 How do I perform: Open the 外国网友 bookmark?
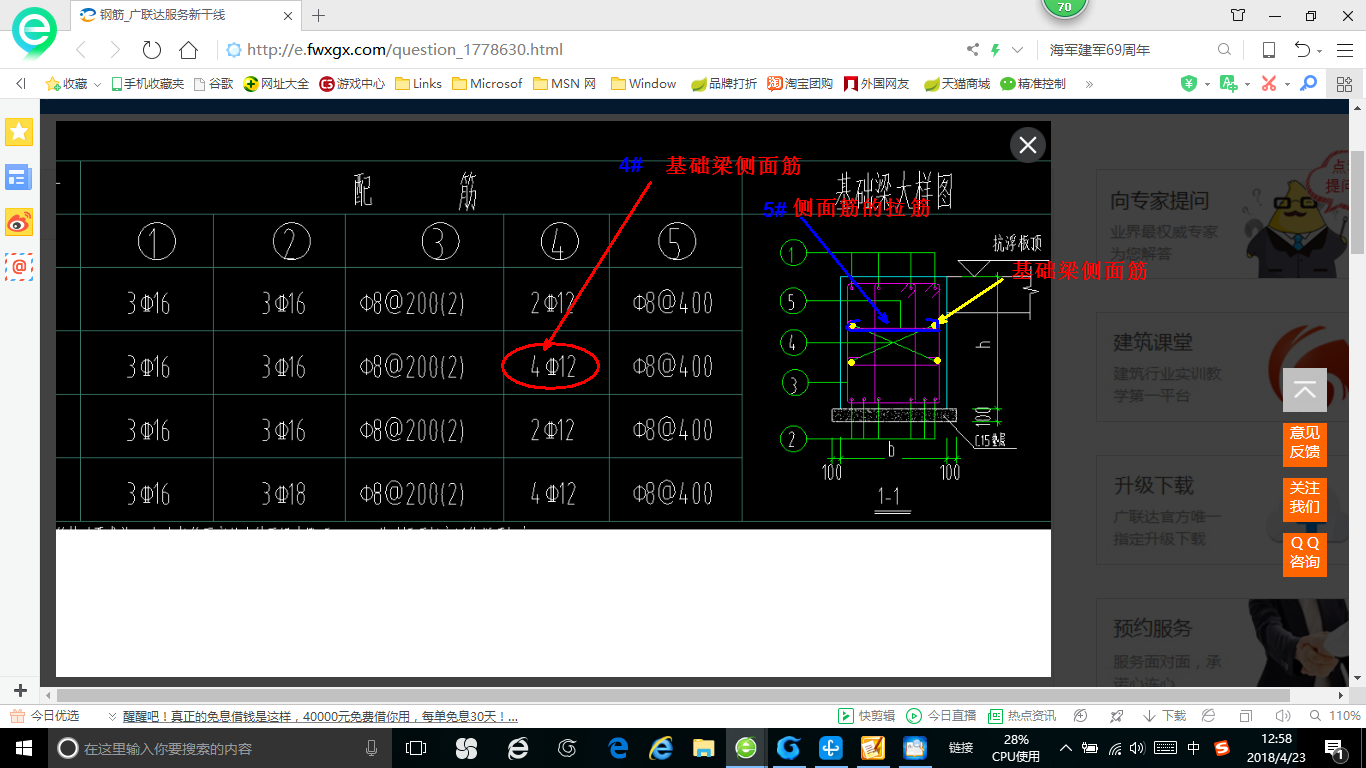[877, 84]
